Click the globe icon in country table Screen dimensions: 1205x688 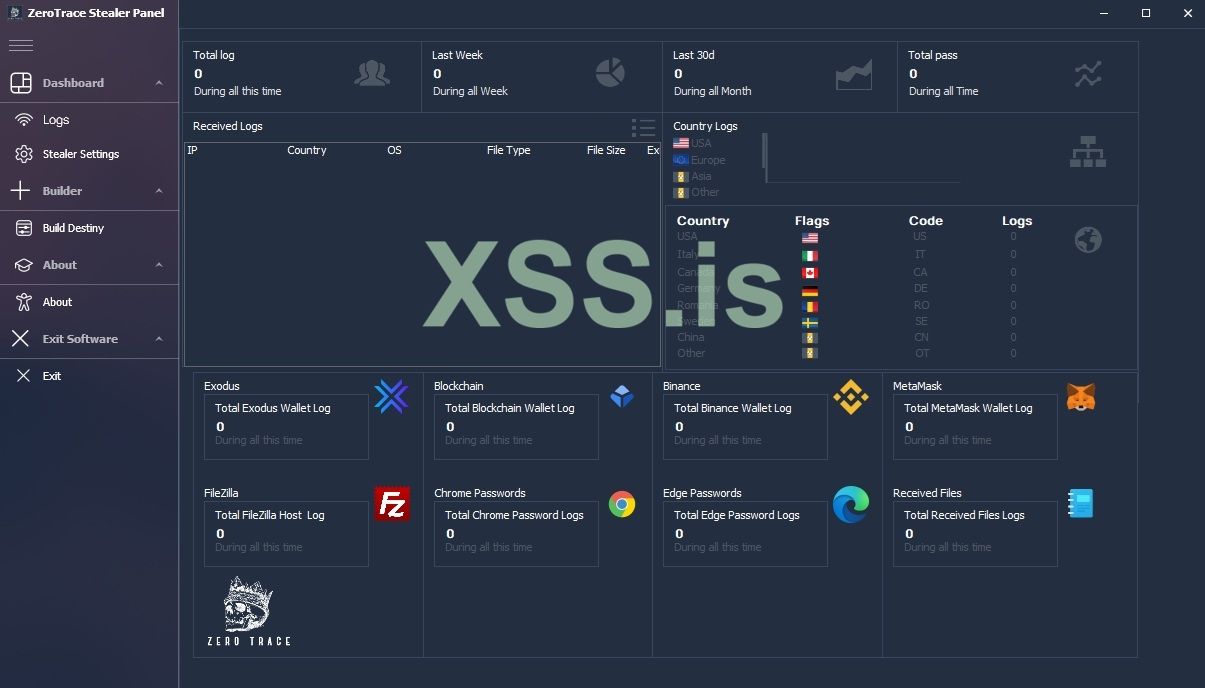click(x=1088, y=240)
